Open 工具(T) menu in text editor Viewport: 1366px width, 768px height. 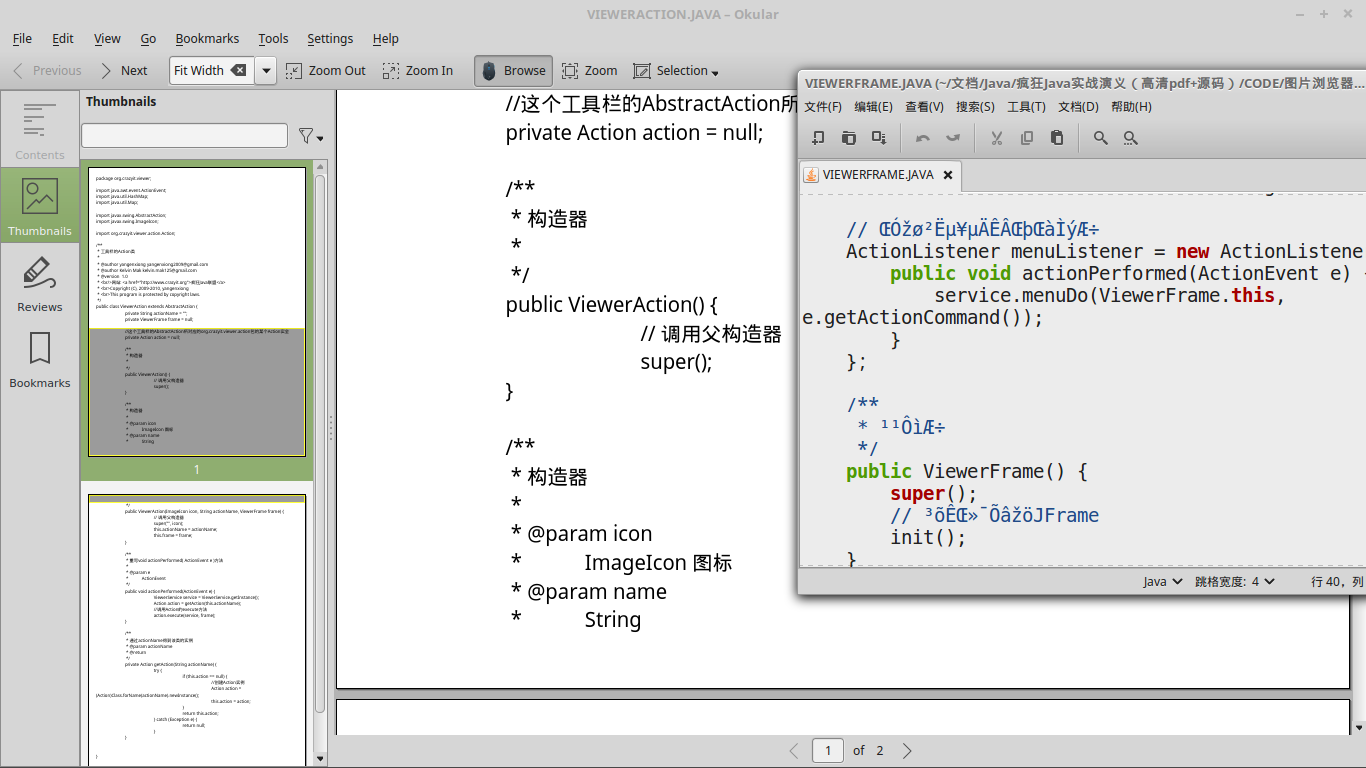click(x=1026, y=107)
